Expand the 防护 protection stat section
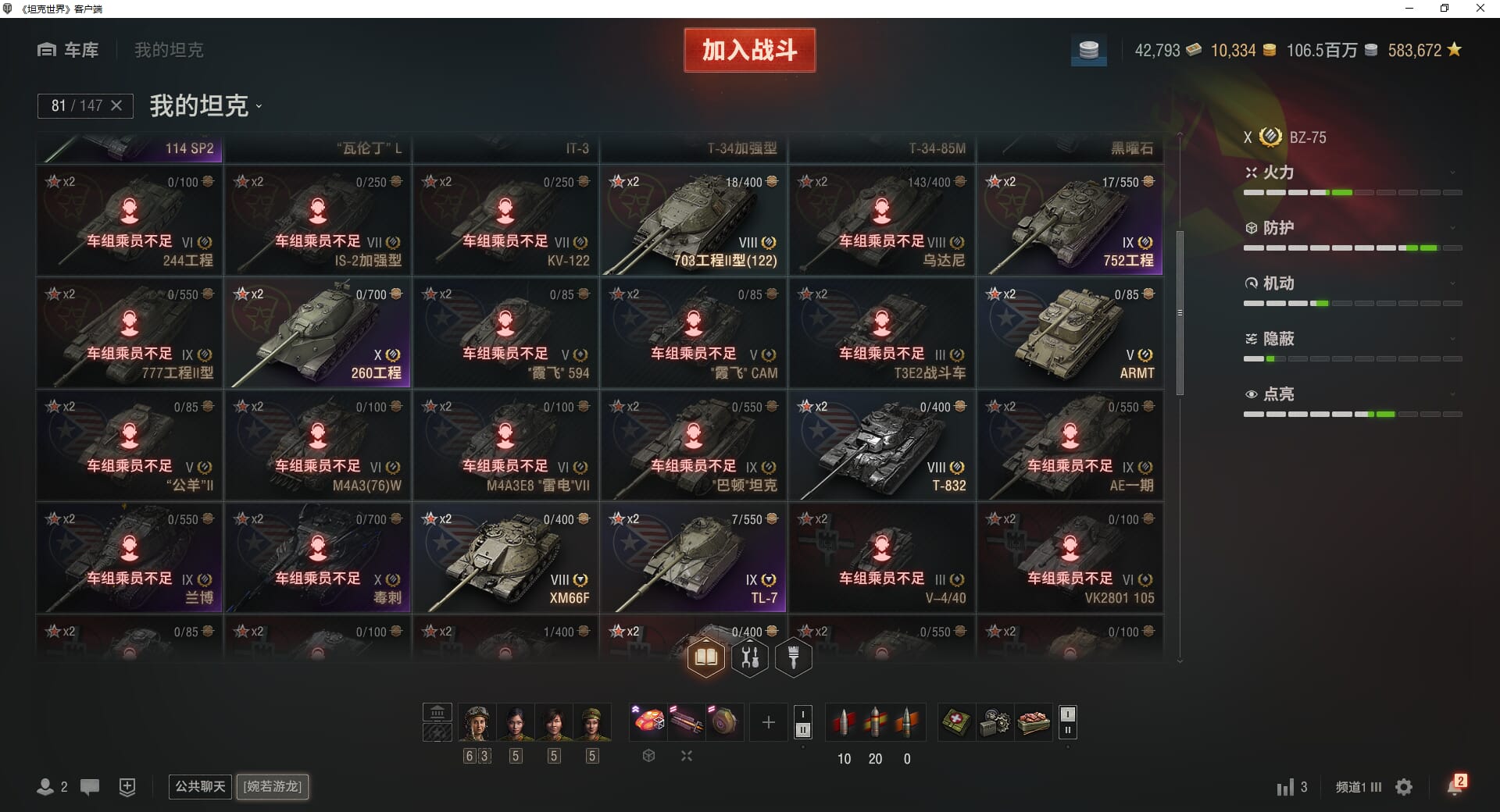1500x812 pixels. pyautogui.click(x=1352, y=228)
